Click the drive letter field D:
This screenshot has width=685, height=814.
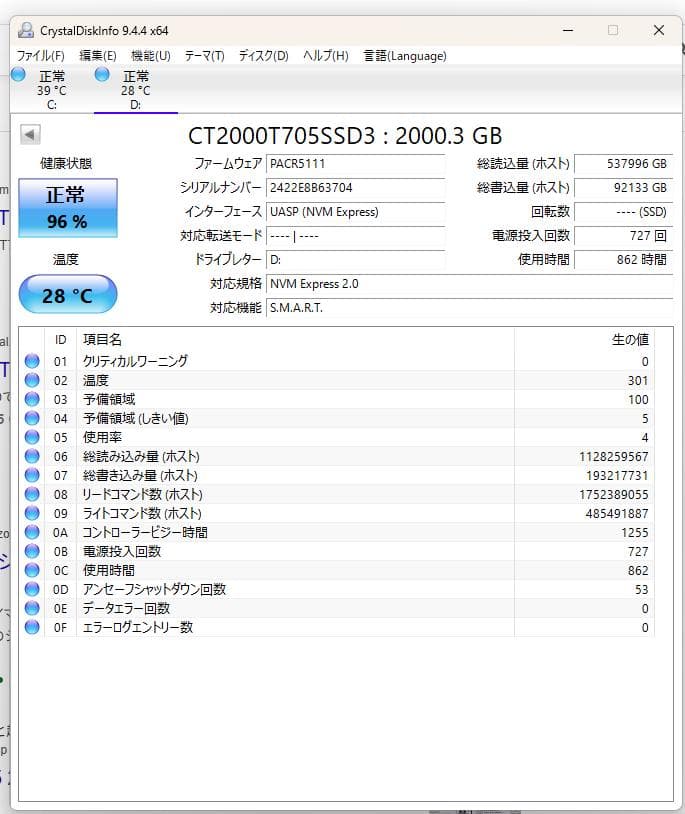[355, 260]
